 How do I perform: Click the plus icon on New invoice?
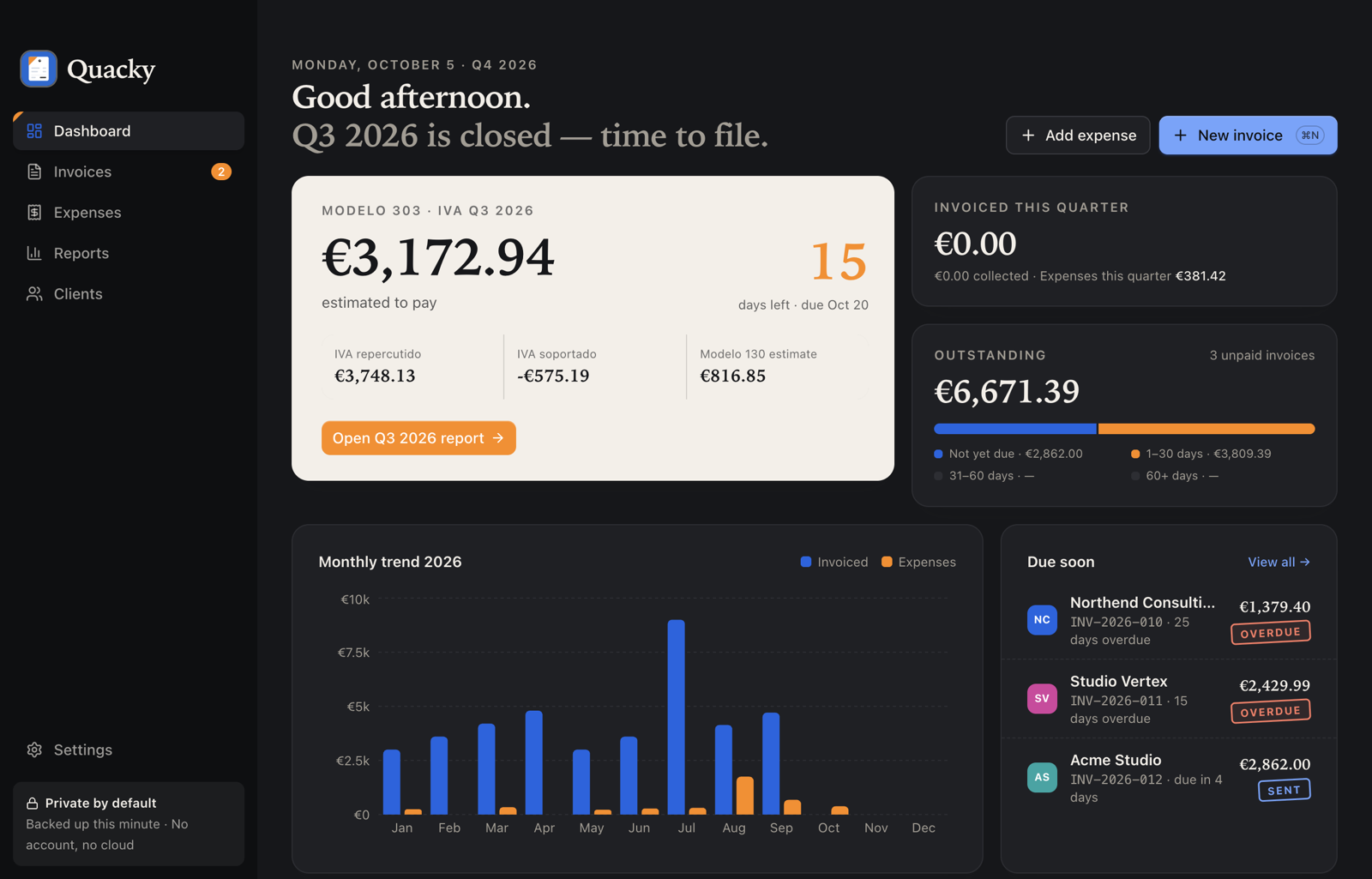tap(1181, 135)
